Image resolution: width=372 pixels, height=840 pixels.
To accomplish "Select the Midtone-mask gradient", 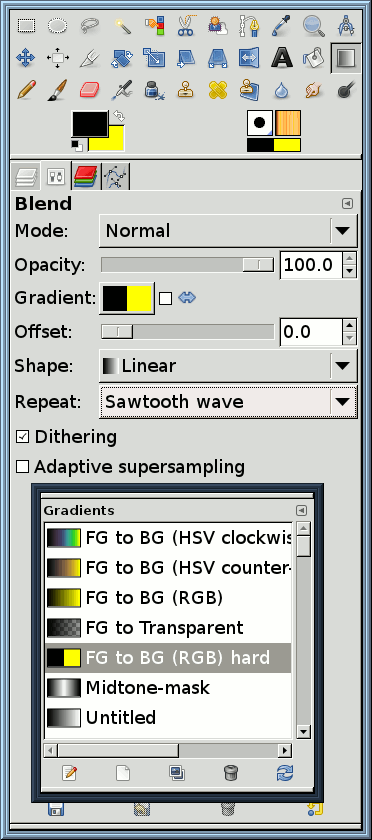I will (x=168, y=687).
